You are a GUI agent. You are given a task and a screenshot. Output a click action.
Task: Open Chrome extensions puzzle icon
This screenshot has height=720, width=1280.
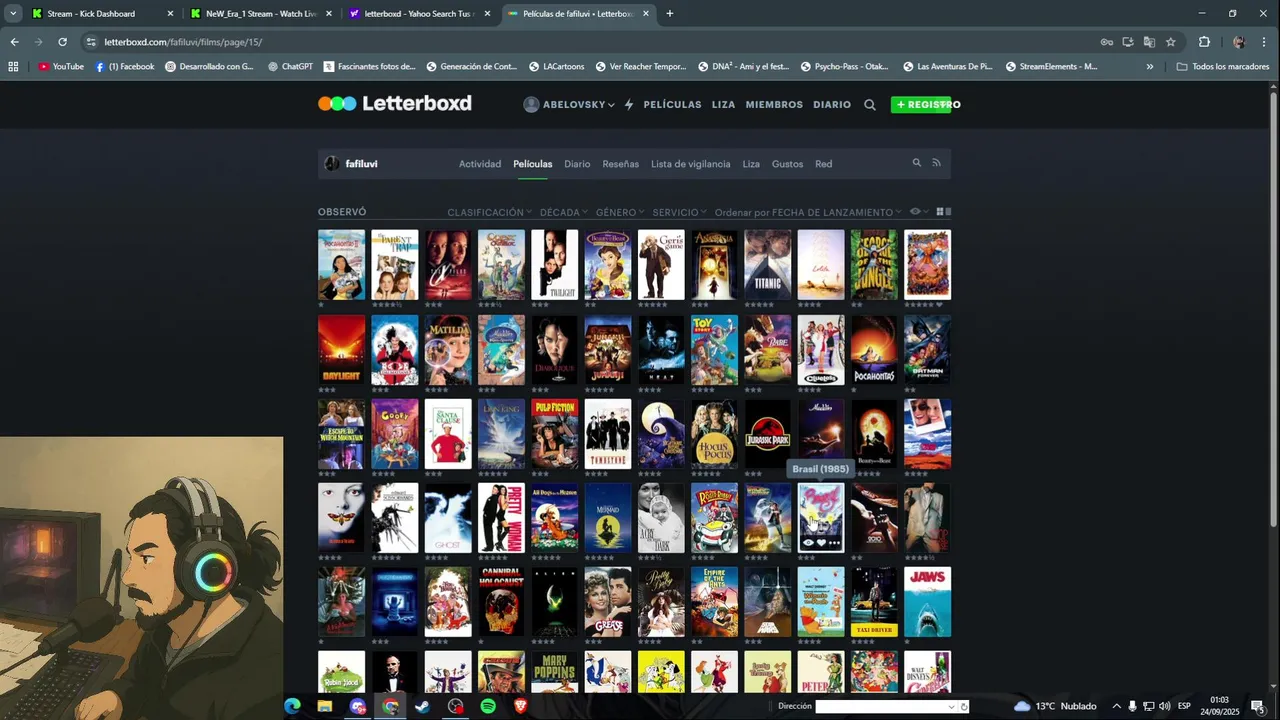(1204, 42)
